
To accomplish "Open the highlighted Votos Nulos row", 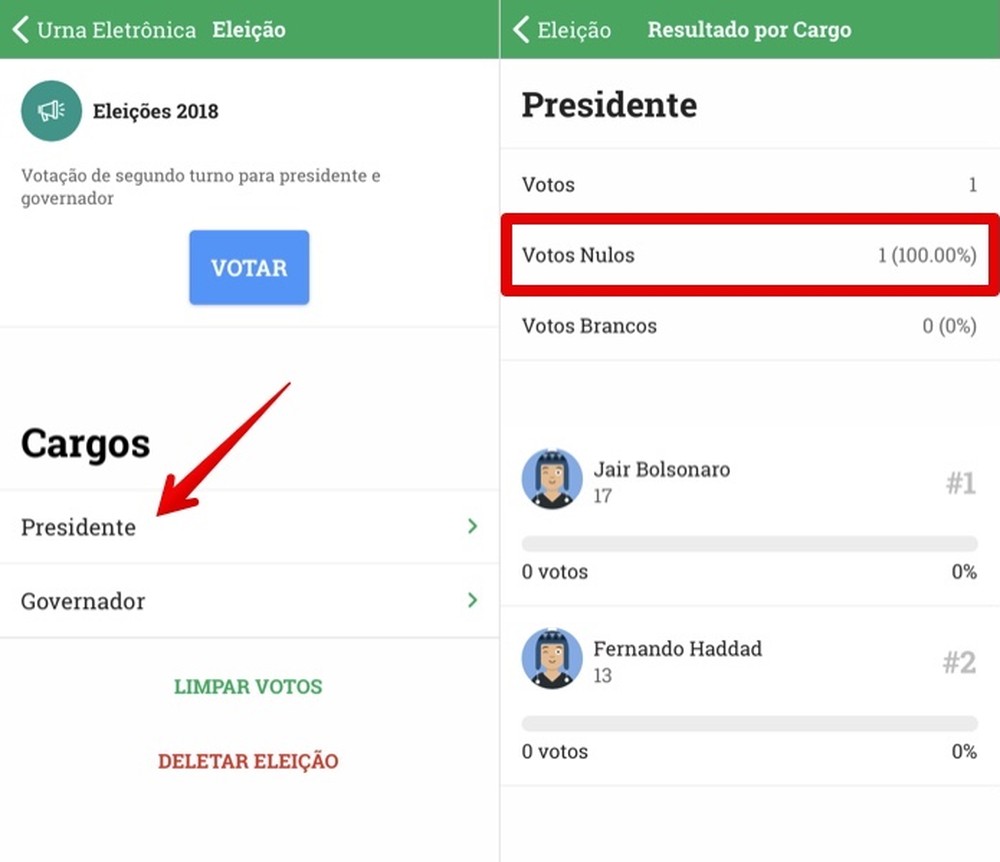I will [748, 255].
